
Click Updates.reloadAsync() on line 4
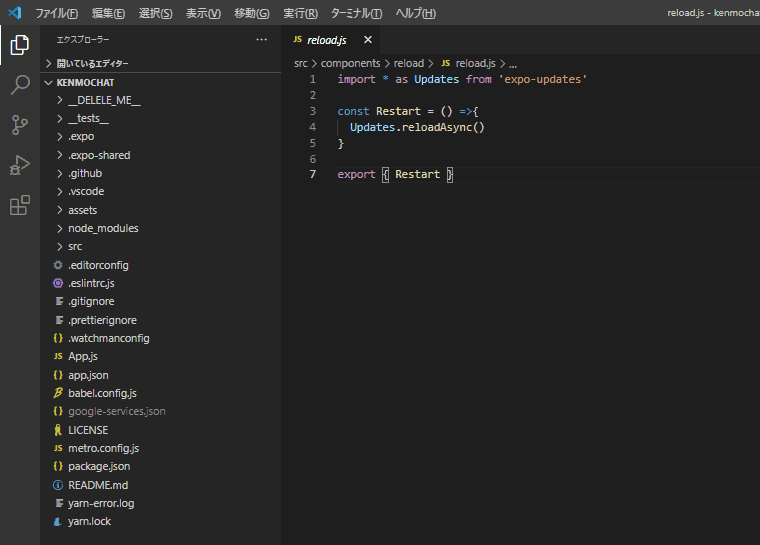417,128
